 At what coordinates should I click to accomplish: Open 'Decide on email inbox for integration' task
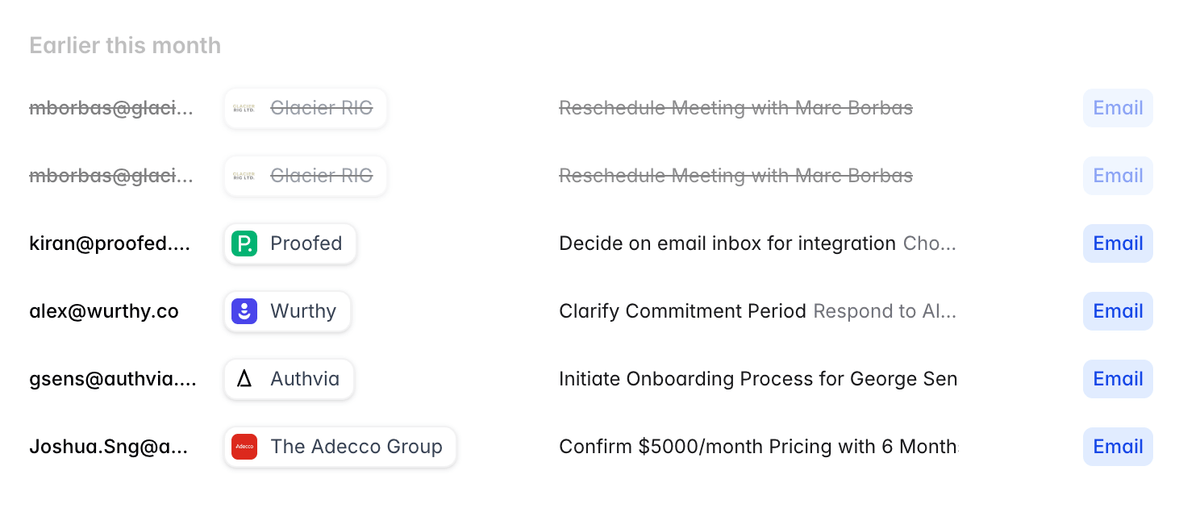click(727, 243)
